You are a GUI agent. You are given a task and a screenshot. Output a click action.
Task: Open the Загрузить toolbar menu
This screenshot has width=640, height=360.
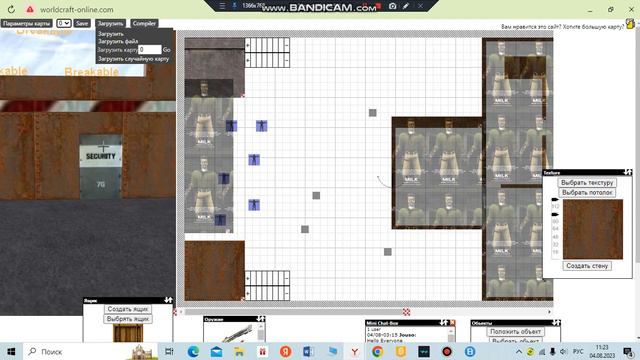point(110,23)
